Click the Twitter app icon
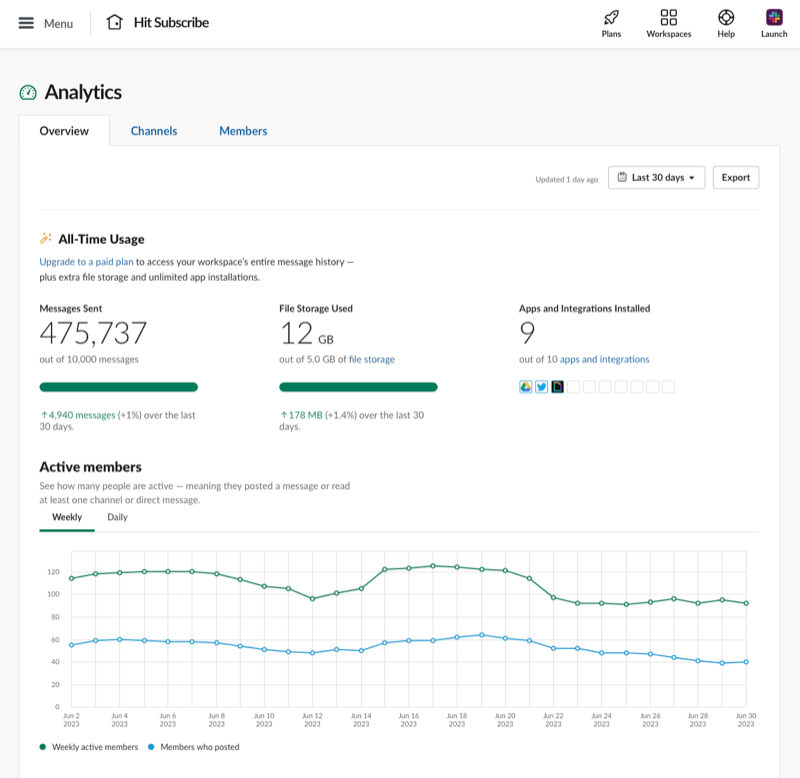The image size is (800, 778). 542,387
